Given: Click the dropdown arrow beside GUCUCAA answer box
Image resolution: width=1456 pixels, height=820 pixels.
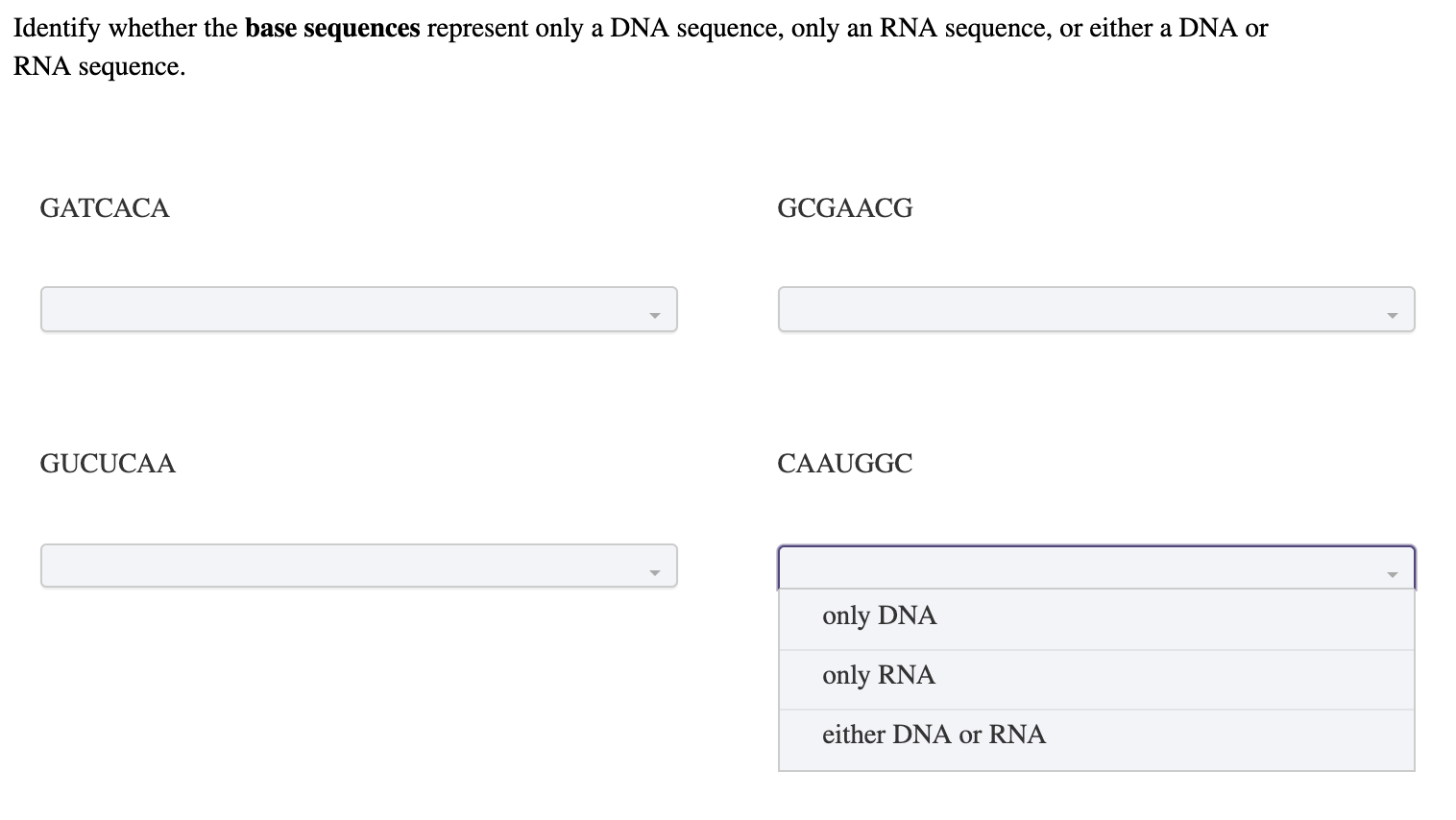Looking at the screenshot, I should click(656, 569).
